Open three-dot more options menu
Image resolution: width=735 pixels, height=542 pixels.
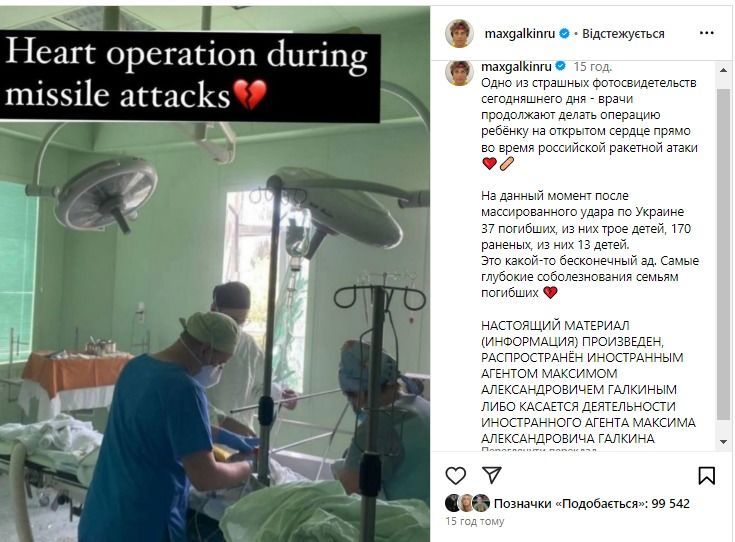706,33
